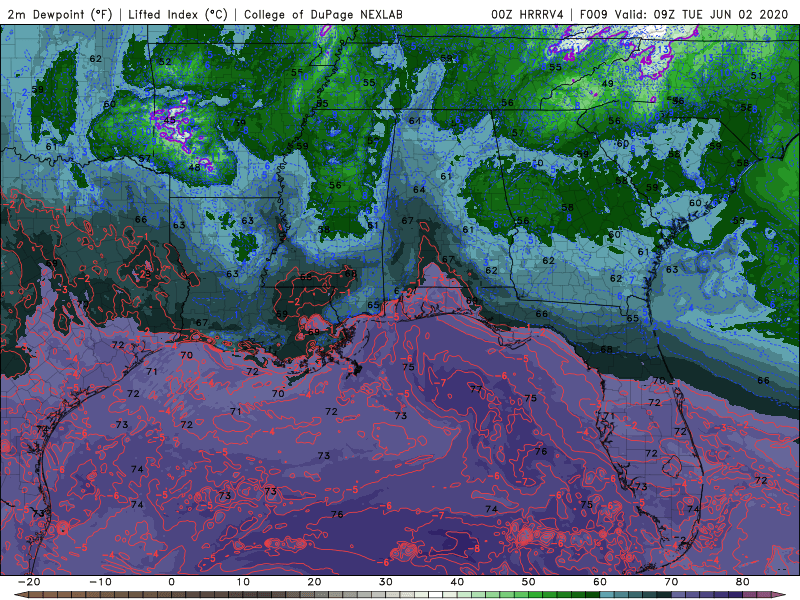Click the -20 label on the color scale
Image resolution: width=800 pixels, height=600 pixels.
(29, 582)
